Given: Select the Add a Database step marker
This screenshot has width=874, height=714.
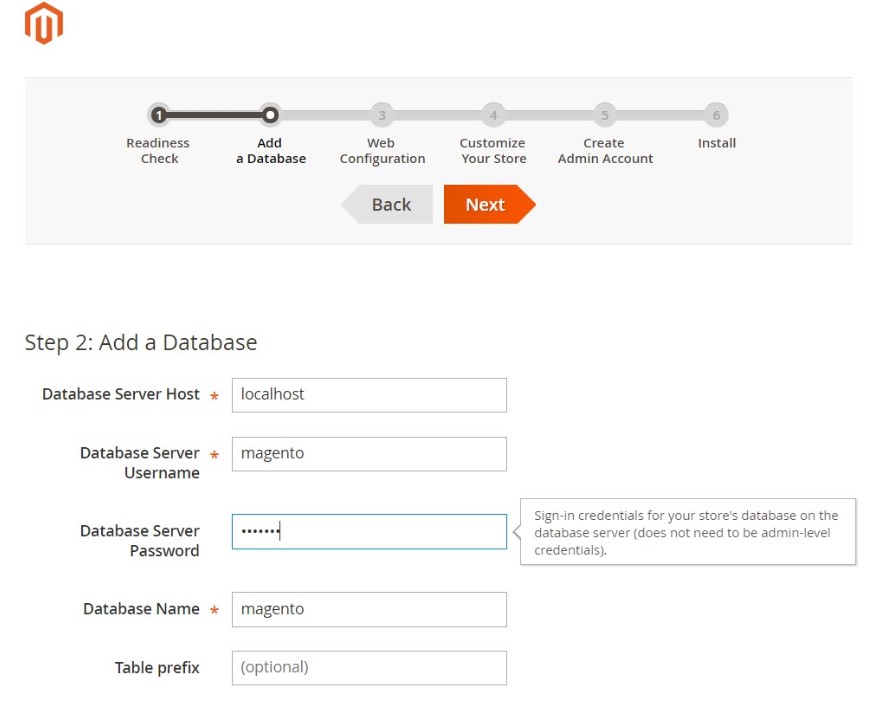Looking at the screenshot, I should point(270,115).
